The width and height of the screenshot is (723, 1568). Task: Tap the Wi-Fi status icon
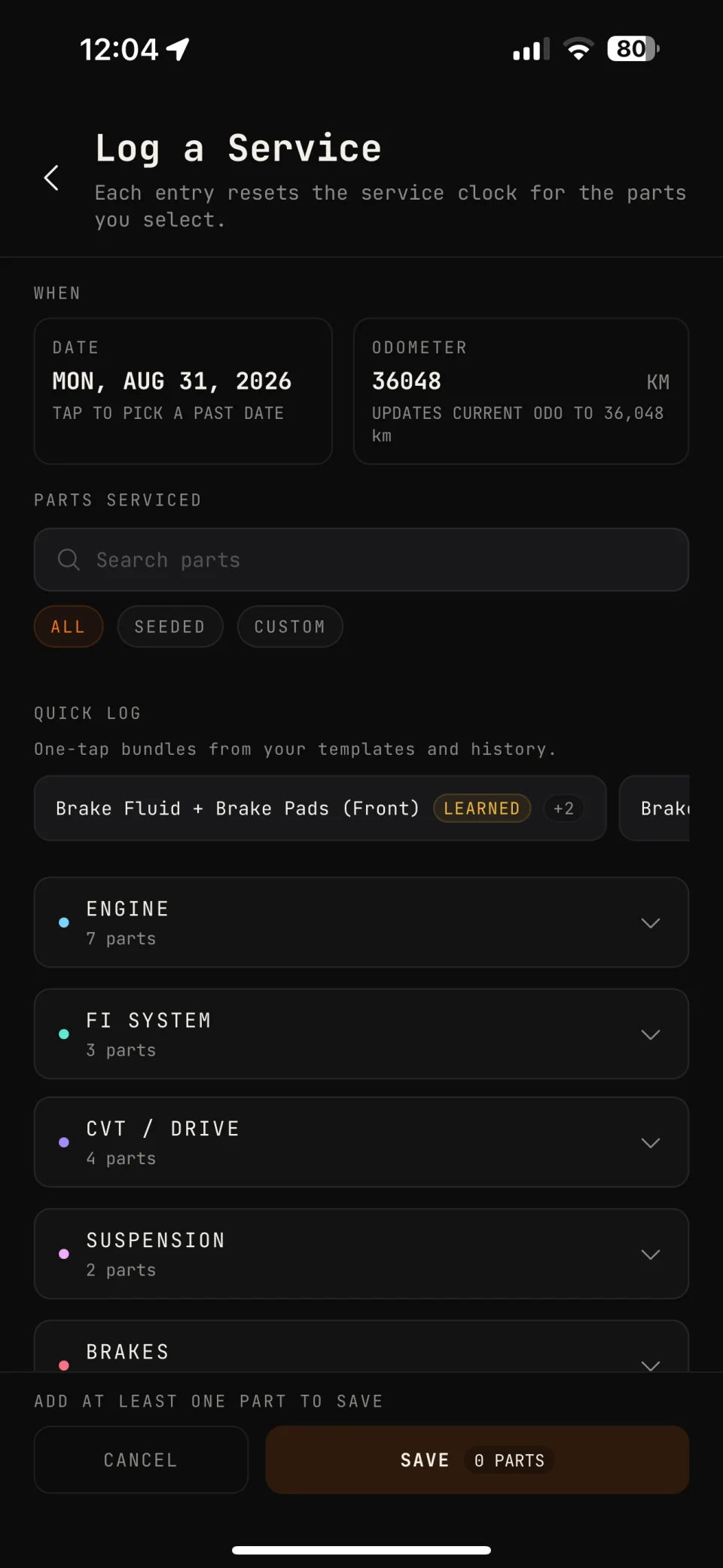click(578, 49)
